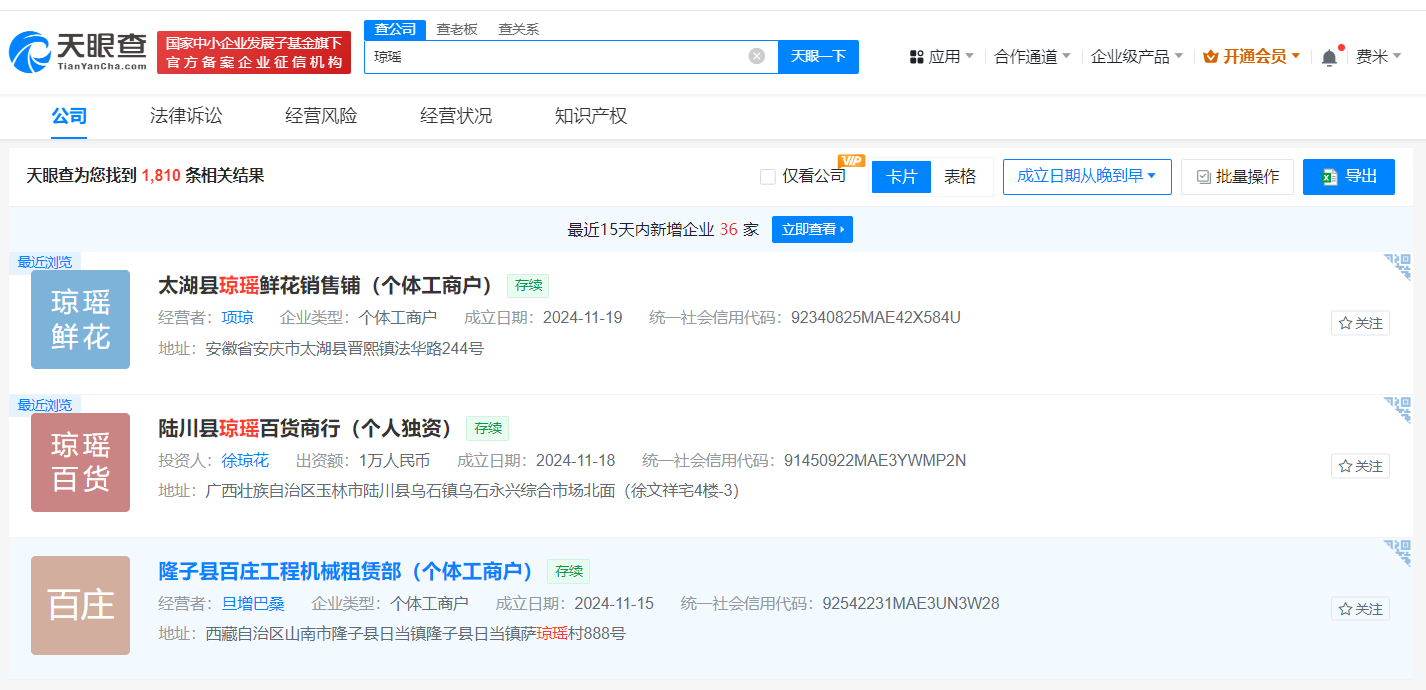Viewport: 1426px width, 690px height.
Task: Open the notification bell
Action: click(x=1329, y=57)
